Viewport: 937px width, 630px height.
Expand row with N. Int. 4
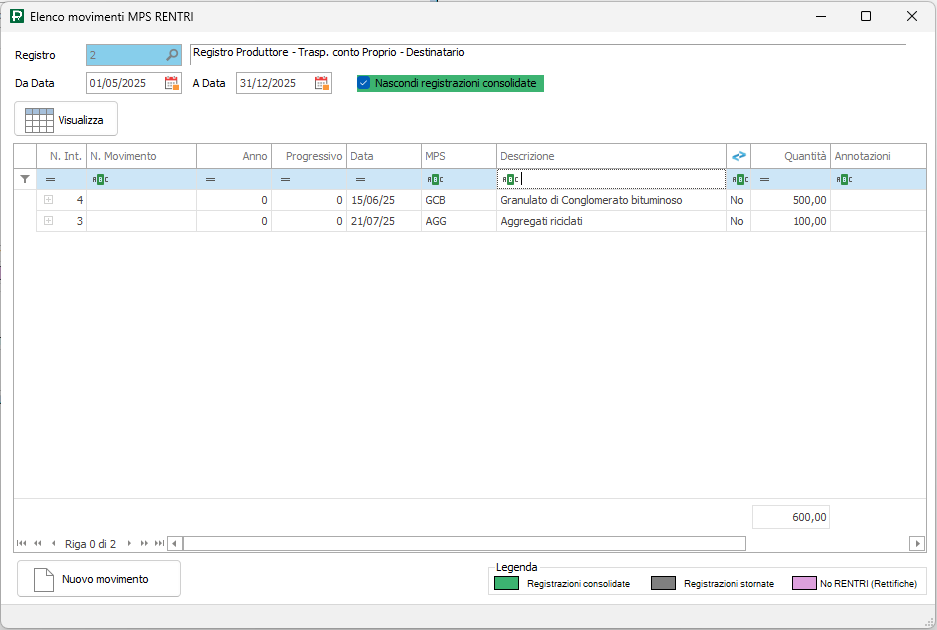point(47,200)
